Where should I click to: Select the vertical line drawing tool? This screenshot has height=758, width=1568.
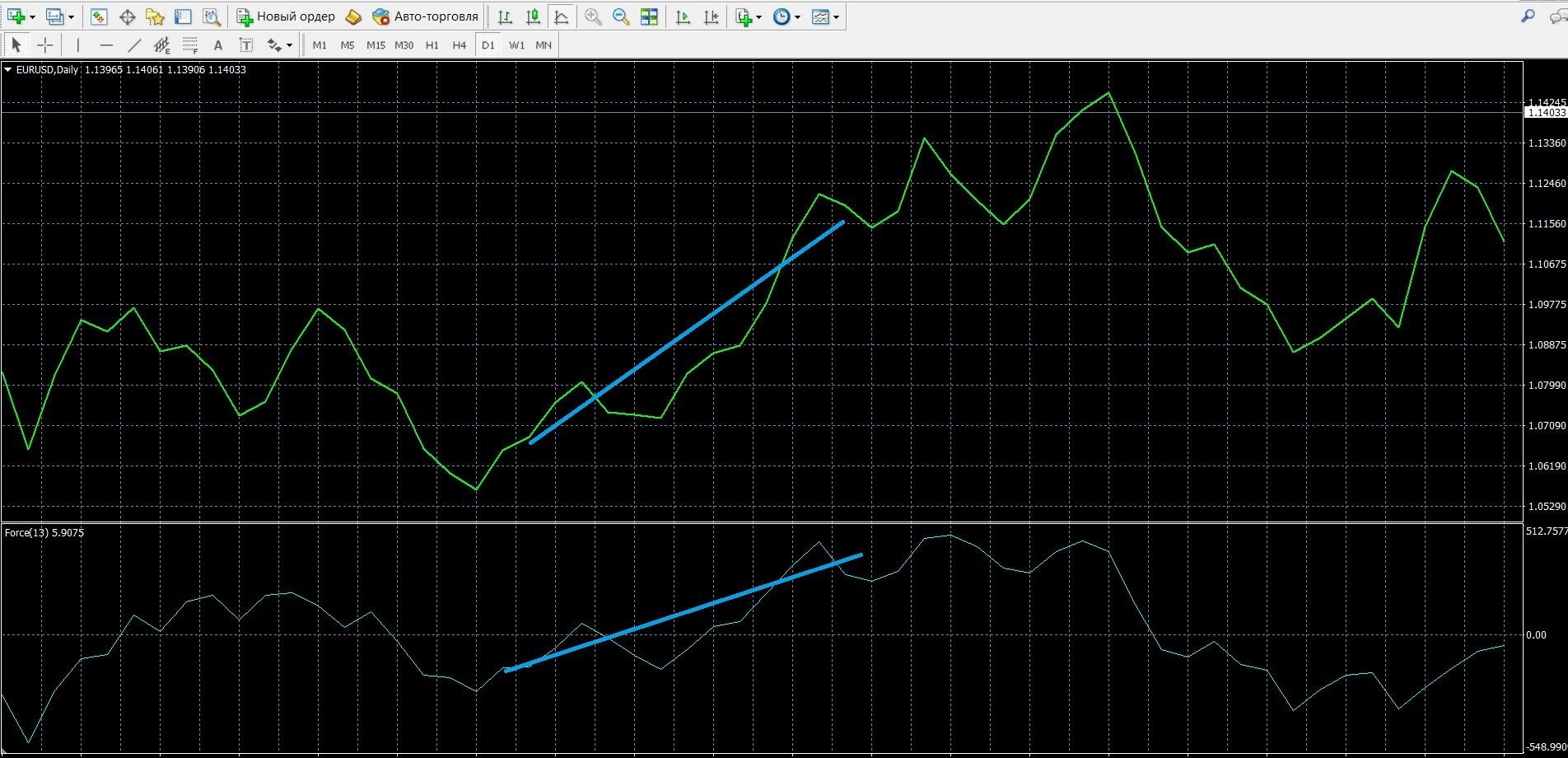[78, 45]
